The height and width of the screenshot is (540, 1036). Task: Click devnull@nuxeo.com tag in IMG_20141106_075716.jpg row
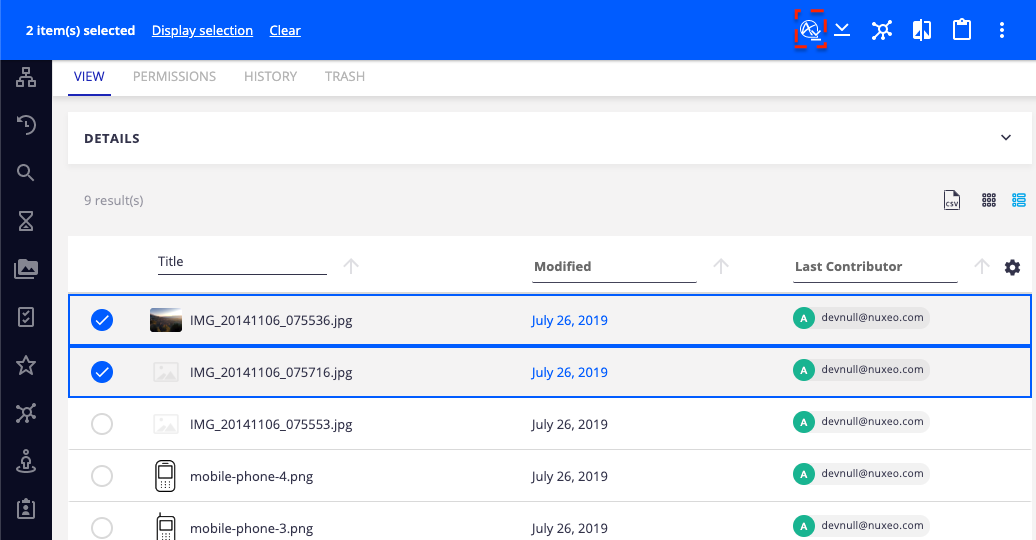coord(861,370)
